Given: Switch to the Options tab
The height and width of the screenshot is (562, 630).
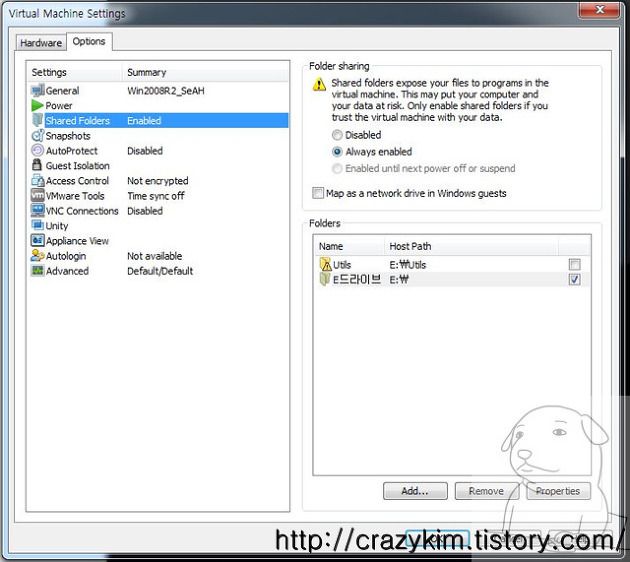Looking at the screenshot, I should tap(89, 41).
